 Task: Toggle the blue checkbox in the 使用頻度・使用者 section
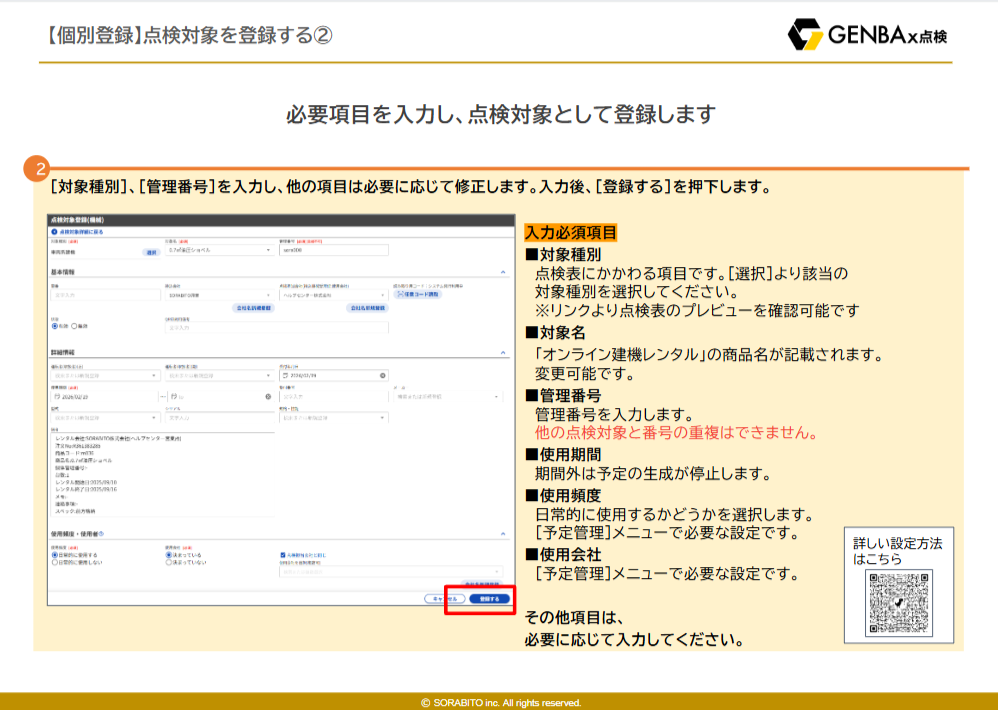pyautogui.click(x=283, y=554)
